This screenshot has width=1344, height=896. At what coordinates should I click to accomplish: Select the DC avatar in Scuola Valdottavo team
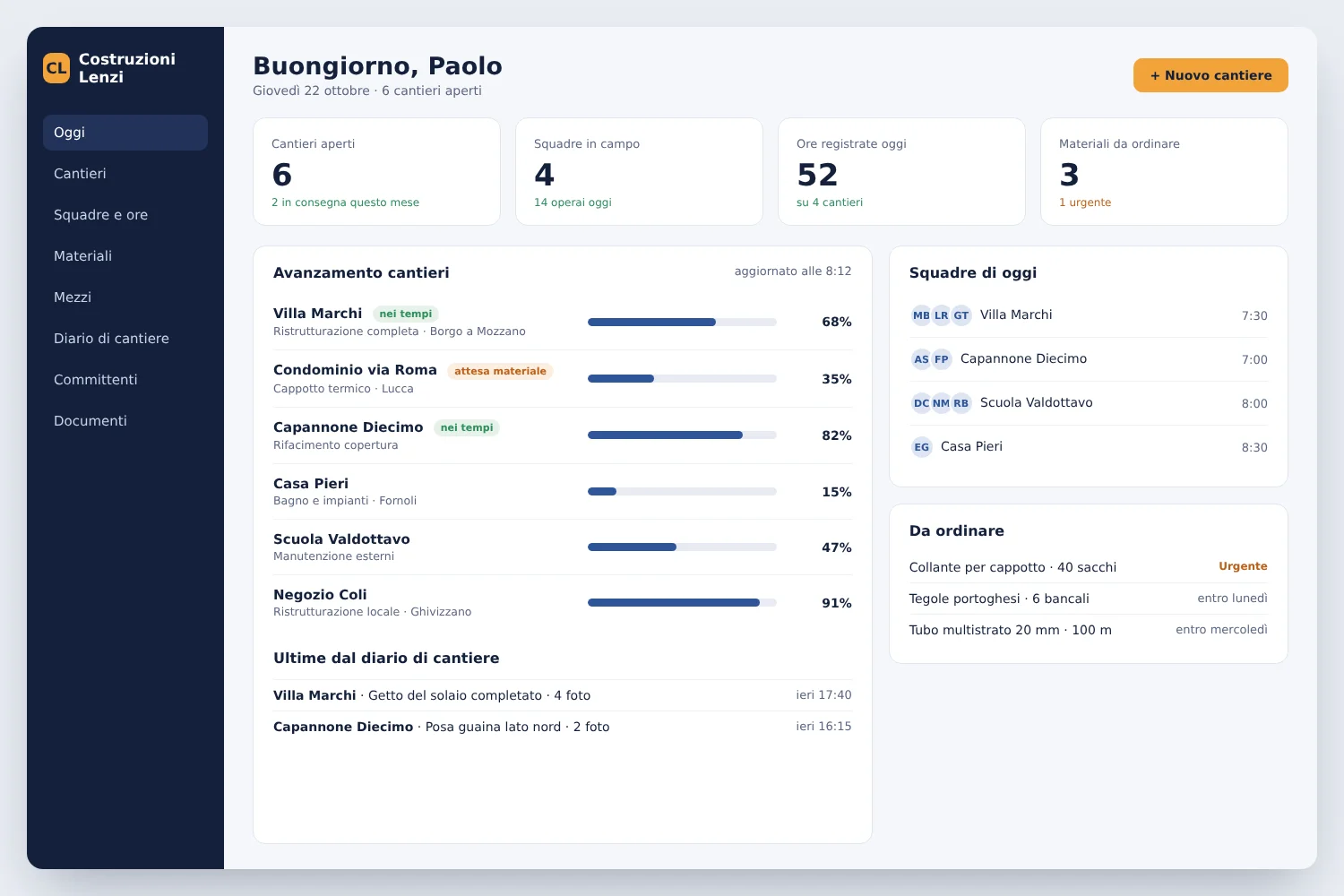(x=921, y=403)
